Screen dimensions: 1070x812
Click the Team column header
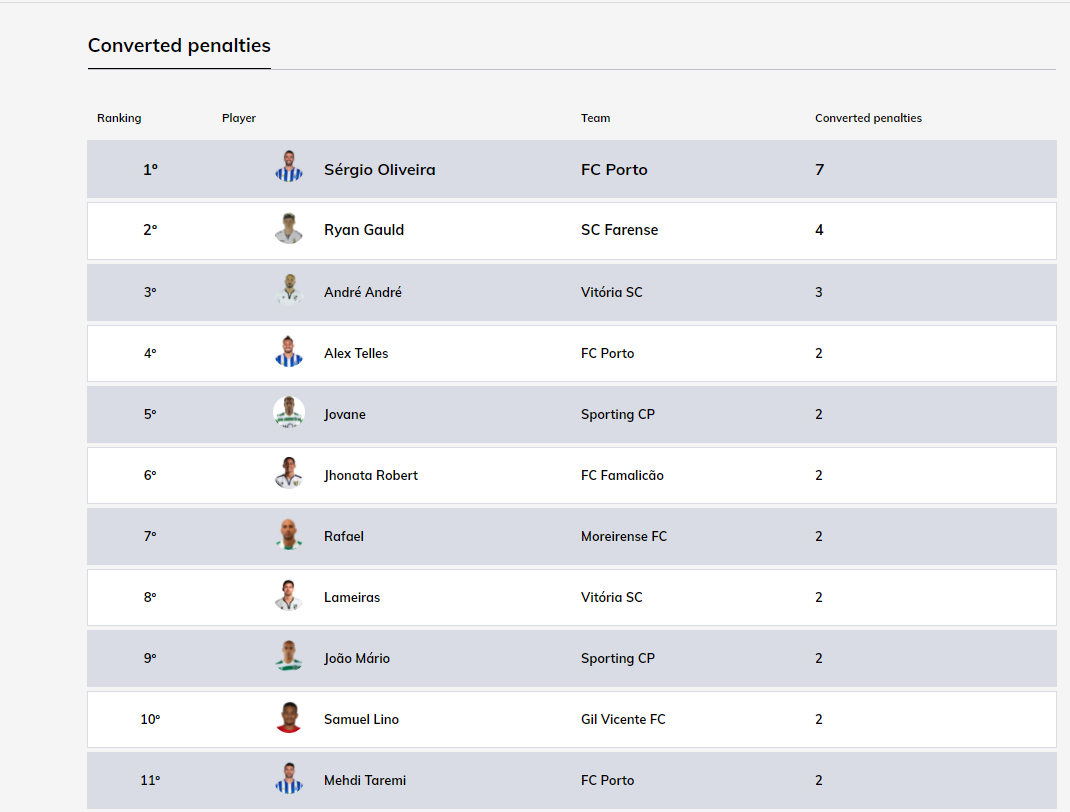(595, 118)
